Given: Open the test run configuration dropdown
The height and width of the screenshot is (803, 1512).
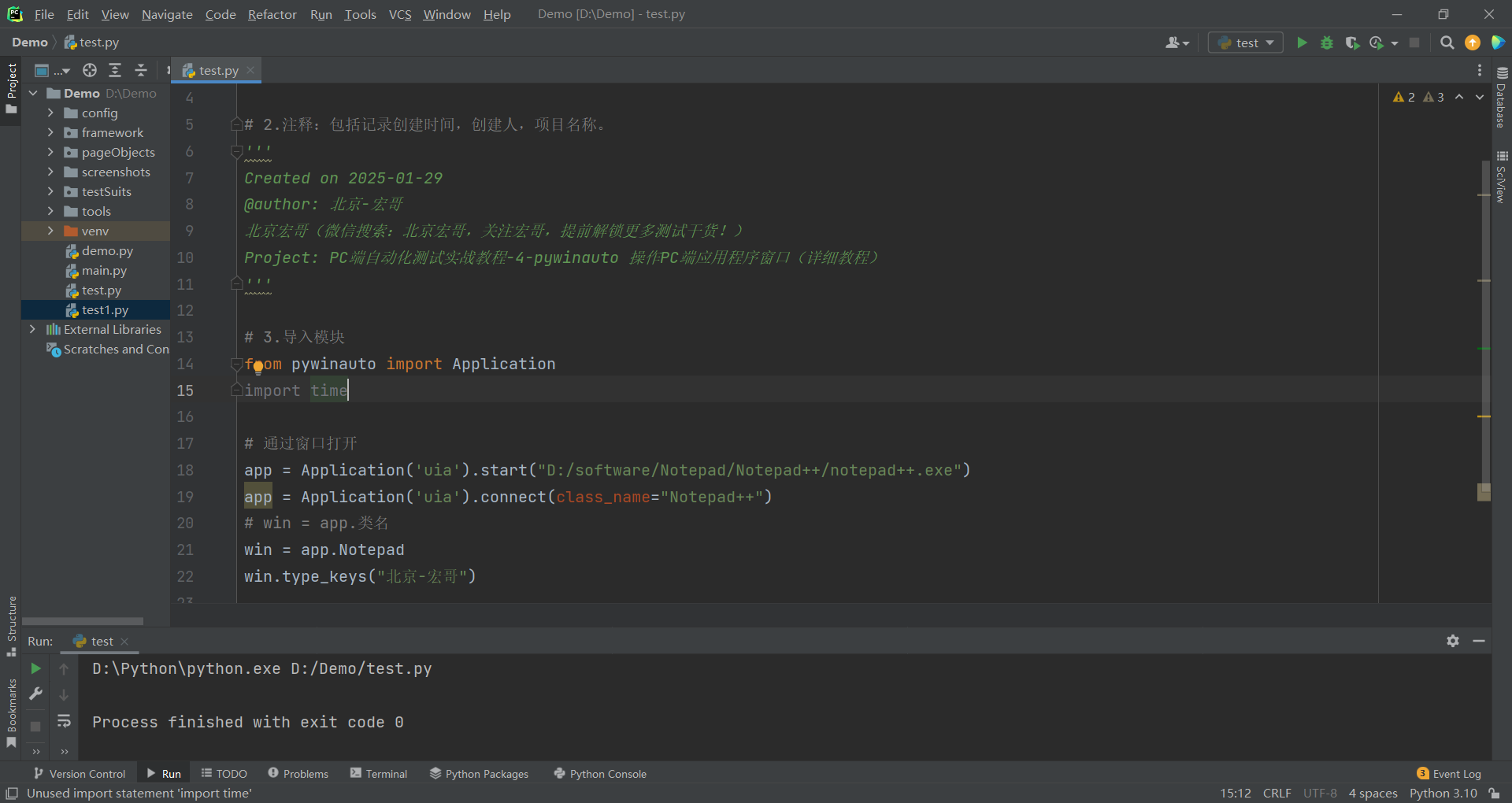Looking at the screenshot, I should (1246, 43).
